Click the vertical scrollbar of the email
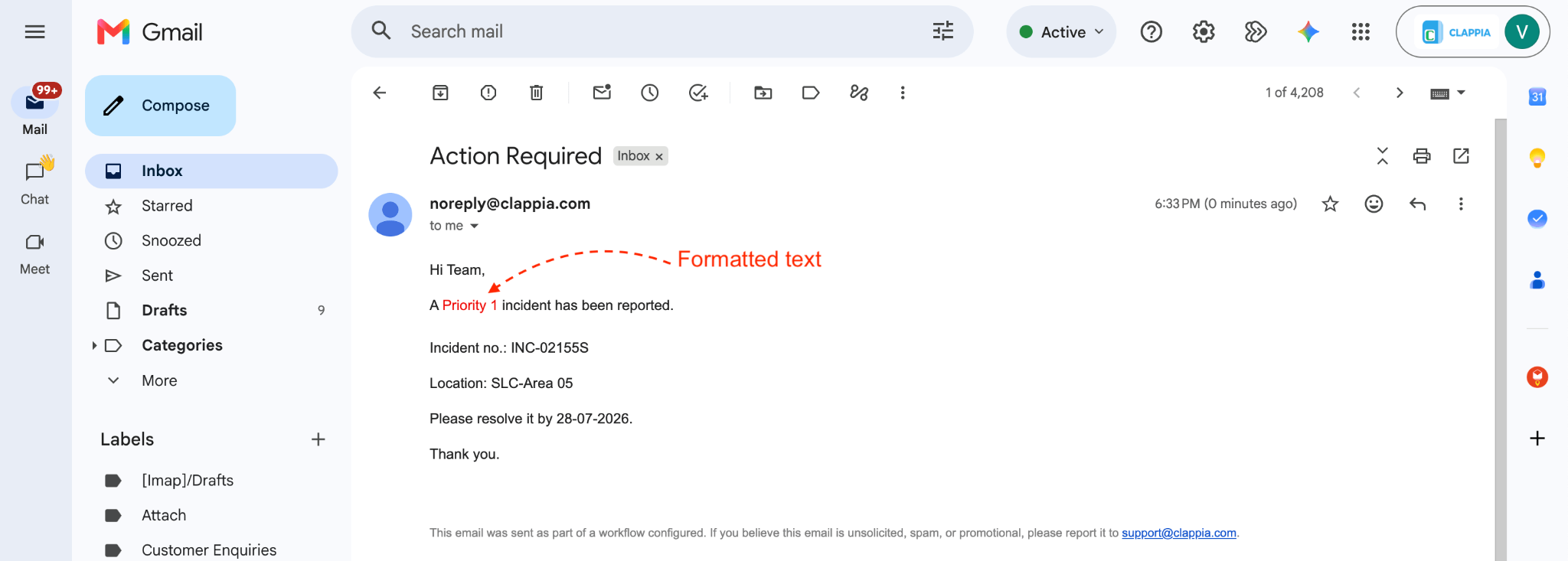Screen dimensions: 1568x561 pyautogui.click(x=1501, y=340)
